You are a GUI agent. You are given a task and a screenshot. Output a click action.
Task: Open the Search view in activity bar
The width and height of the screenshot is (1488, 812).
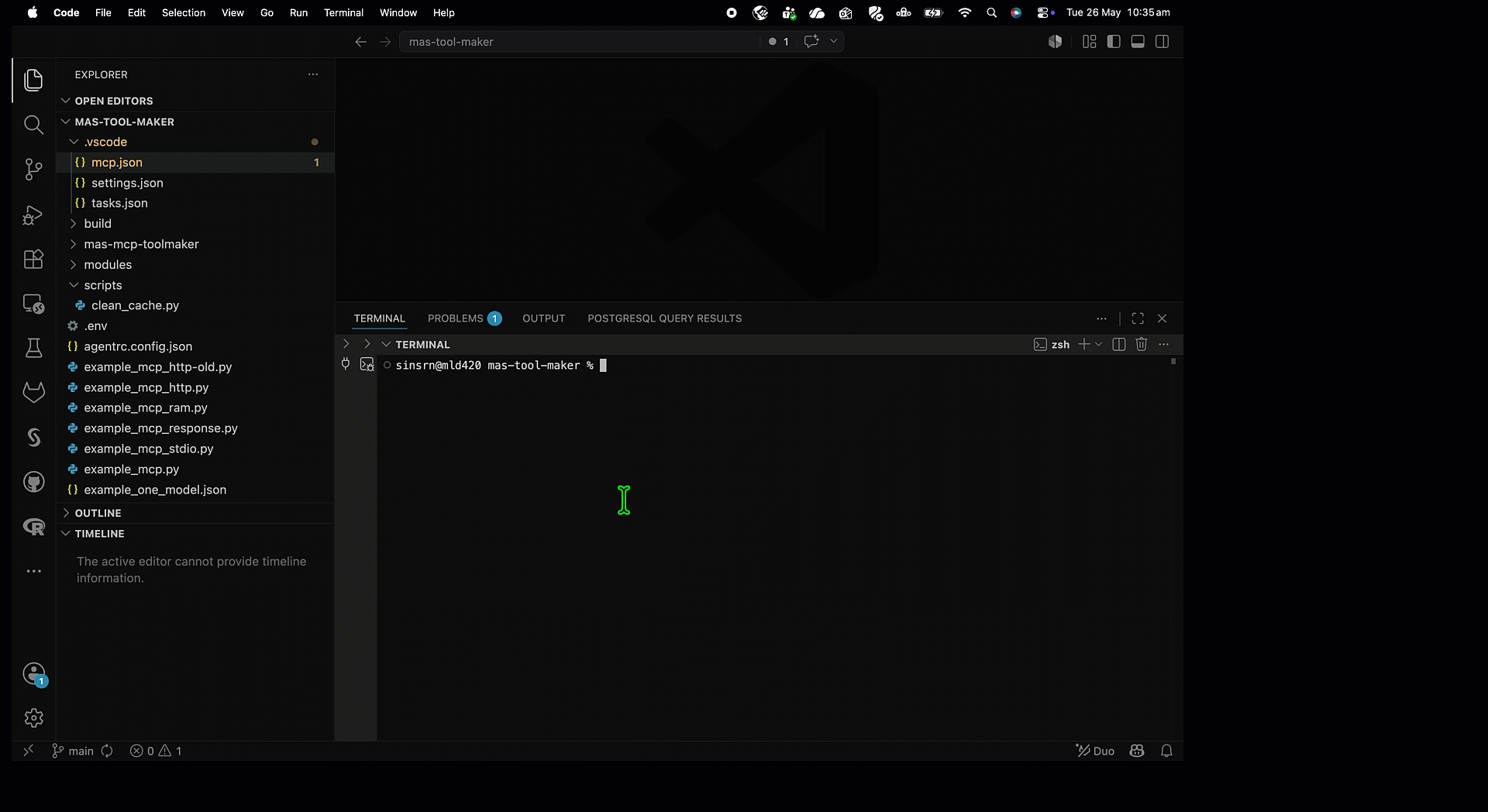tap(33, 124)
